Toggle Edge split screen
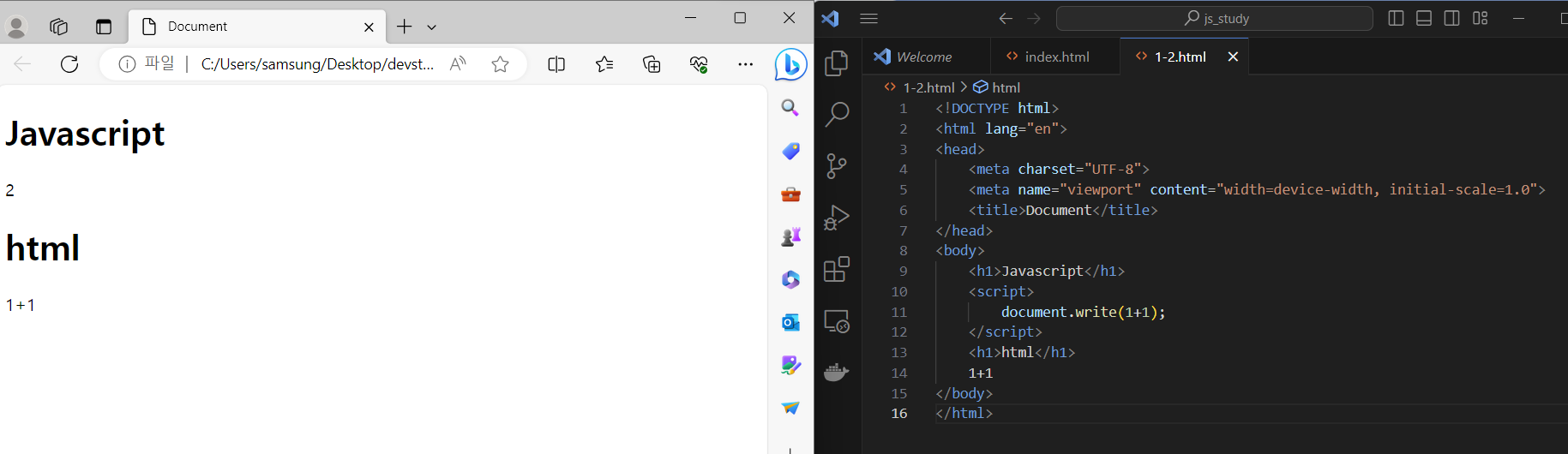This screenshot has height=454, width=1568. 556,64
